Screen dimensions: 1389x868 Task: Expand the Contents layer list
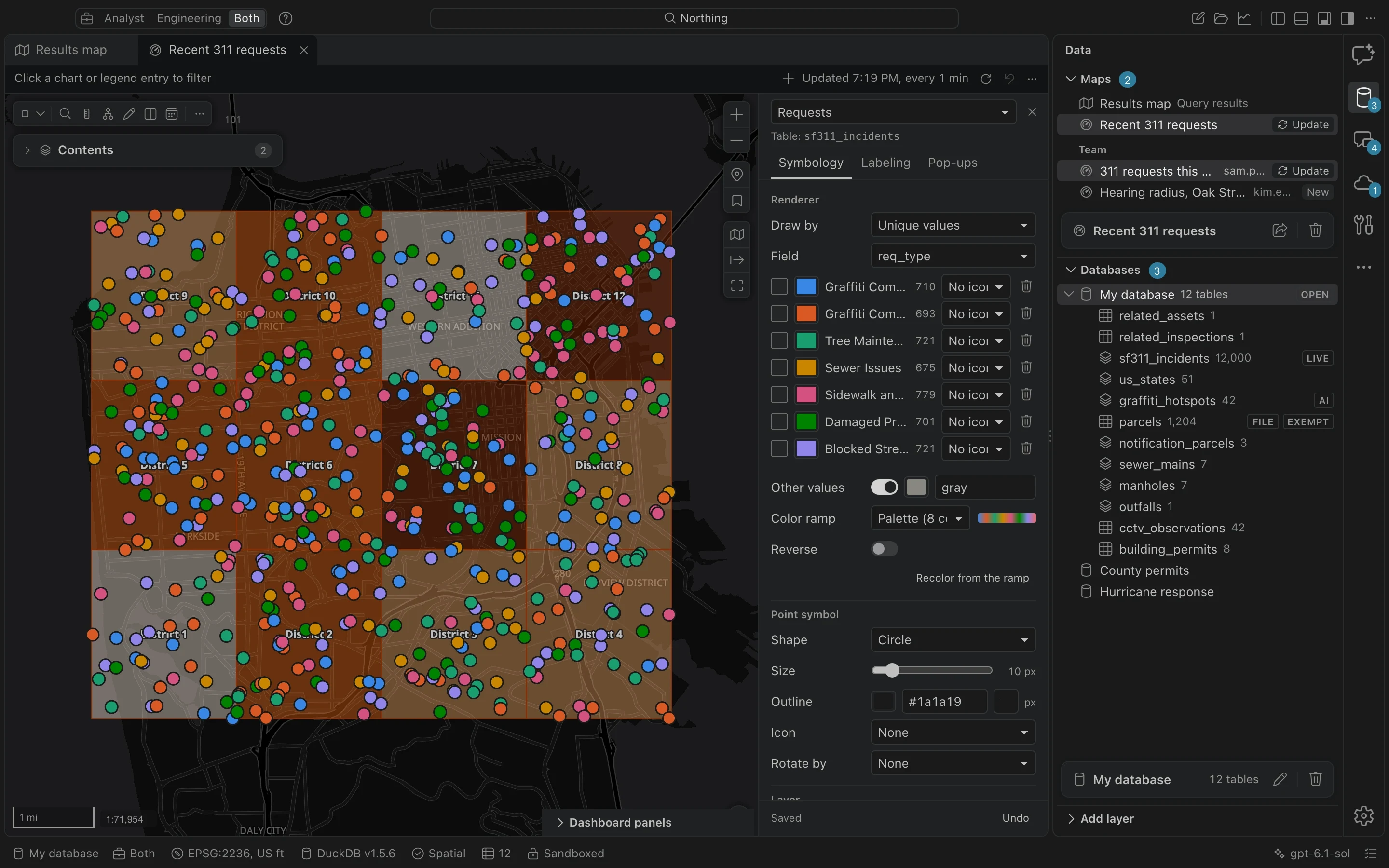pyautogui.click(x=148, y=150)
